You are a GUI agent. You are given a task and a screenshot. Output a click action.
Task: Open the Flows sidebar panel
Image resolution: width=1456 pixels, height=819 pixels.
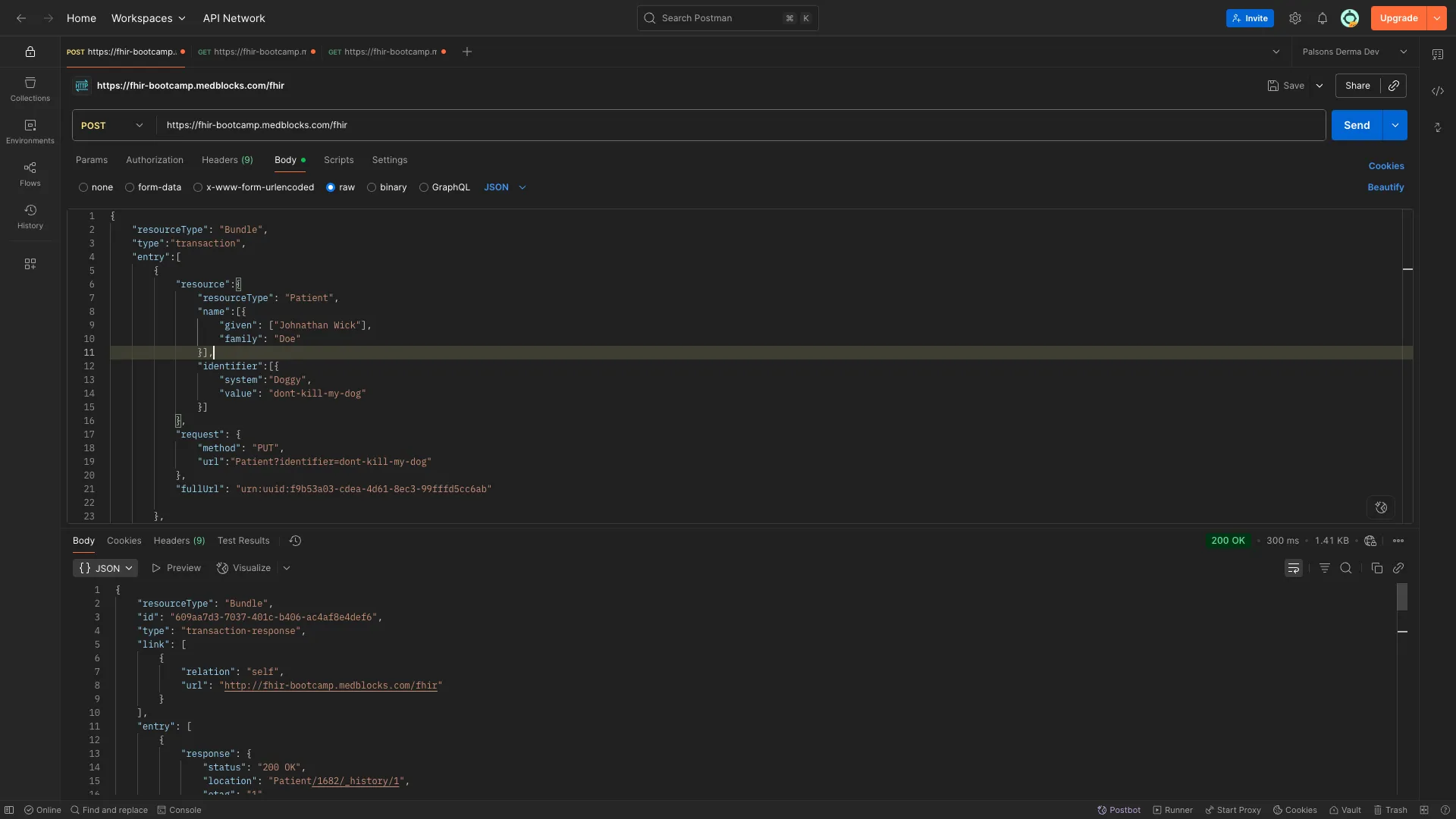pyautogui.click(x=30, y=173)
